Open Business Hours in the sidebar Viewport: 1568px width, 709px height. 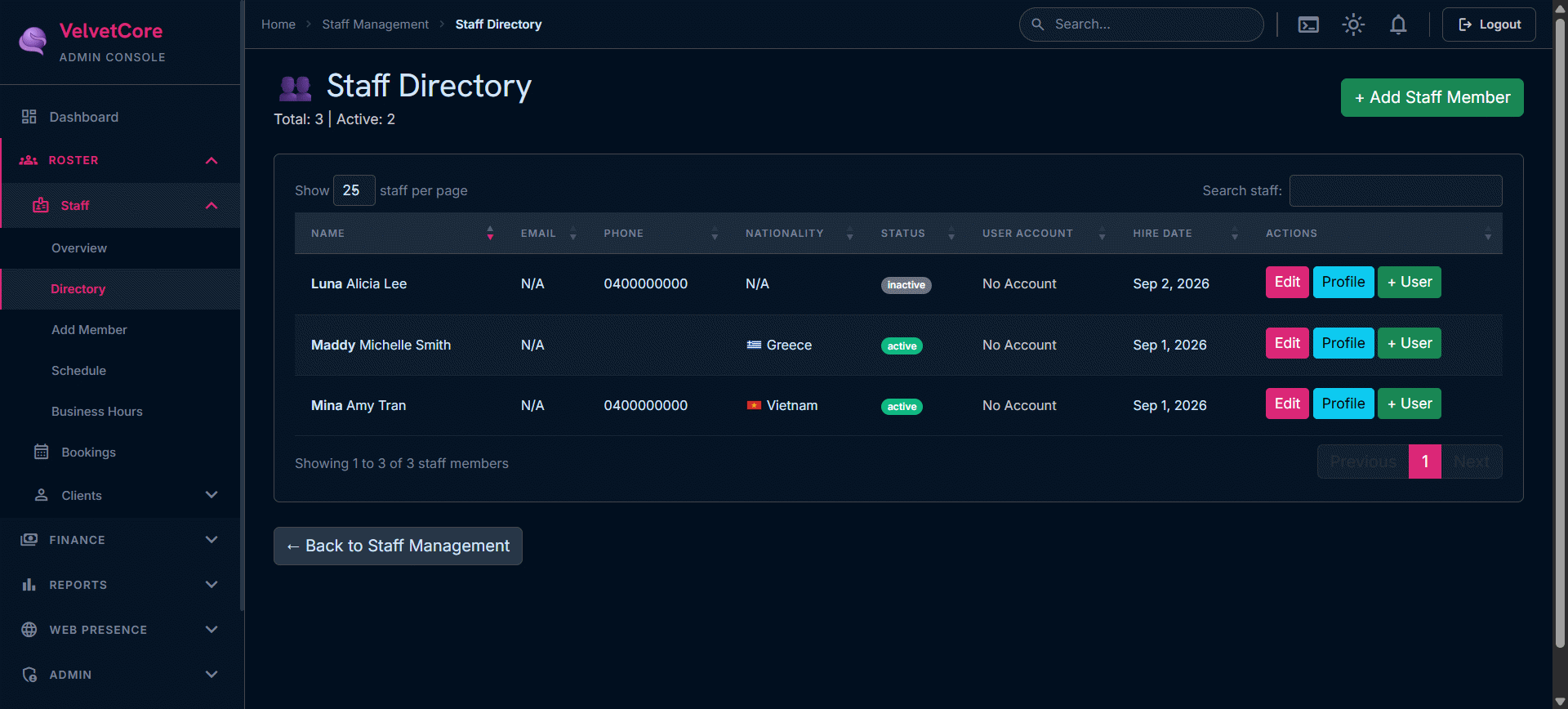[x=96, y=412]
